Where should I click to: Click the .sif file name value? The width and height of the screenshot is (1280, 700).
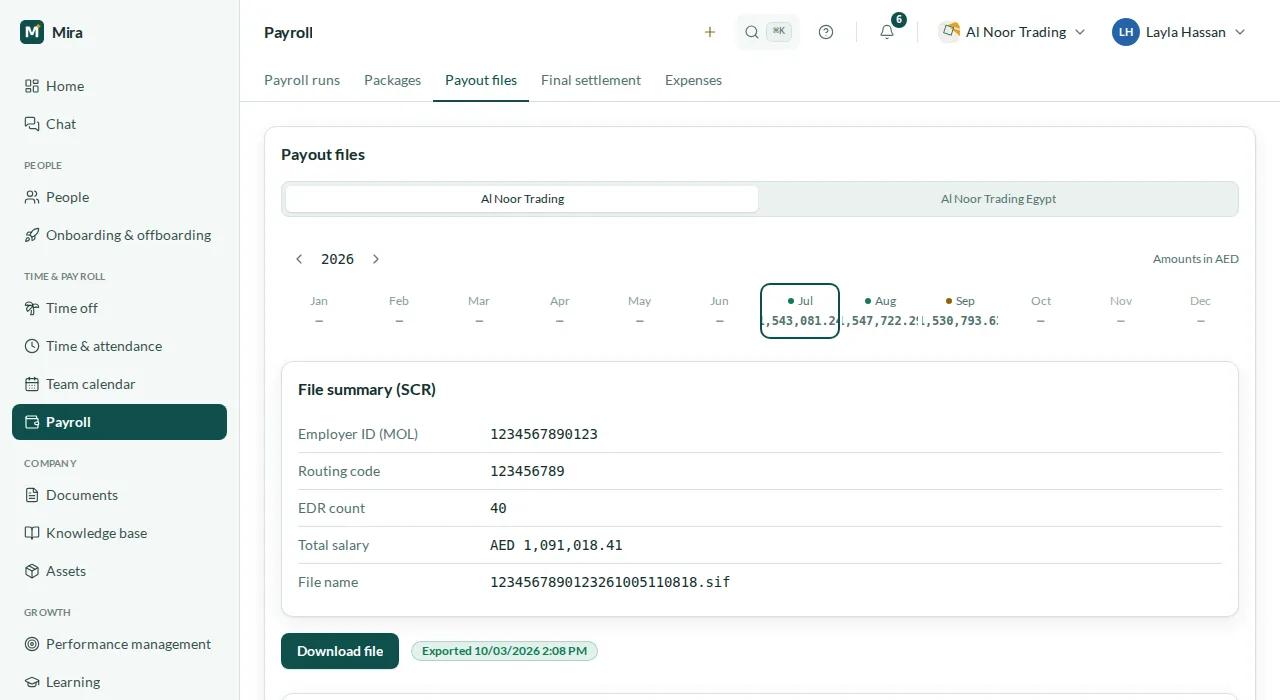610,582
